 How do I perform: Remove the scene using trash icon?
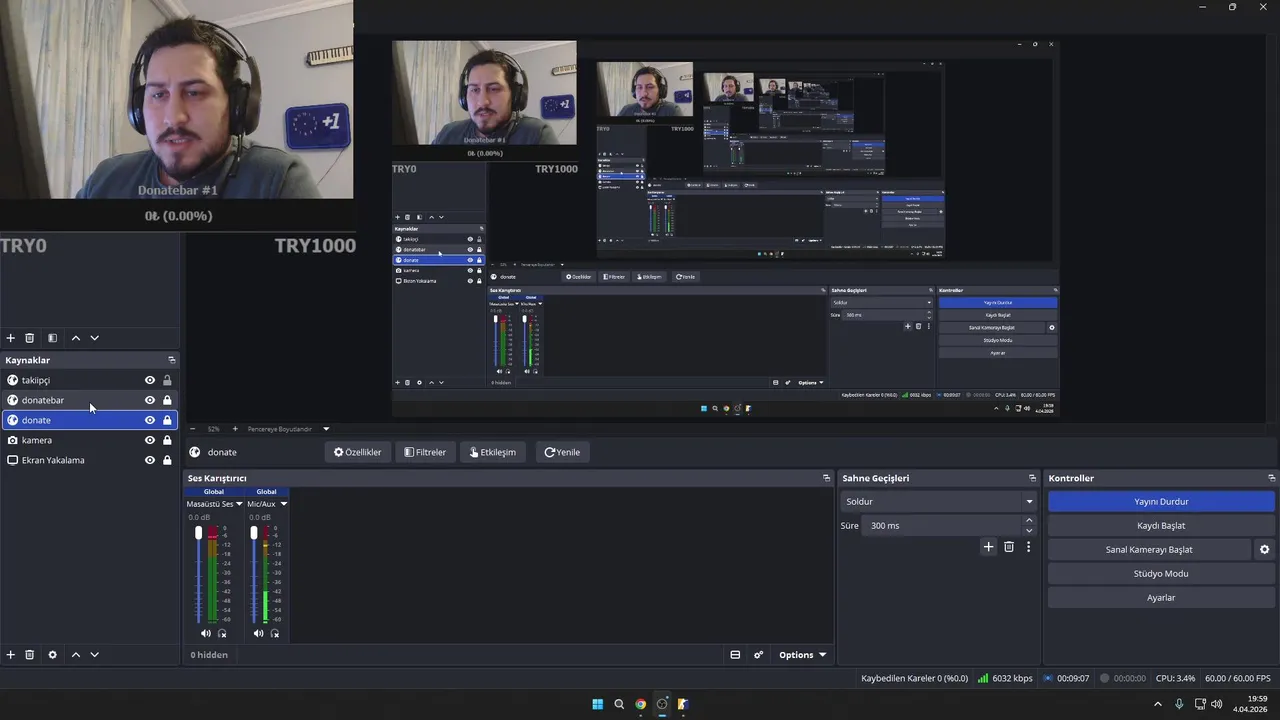tap(29, 338)
